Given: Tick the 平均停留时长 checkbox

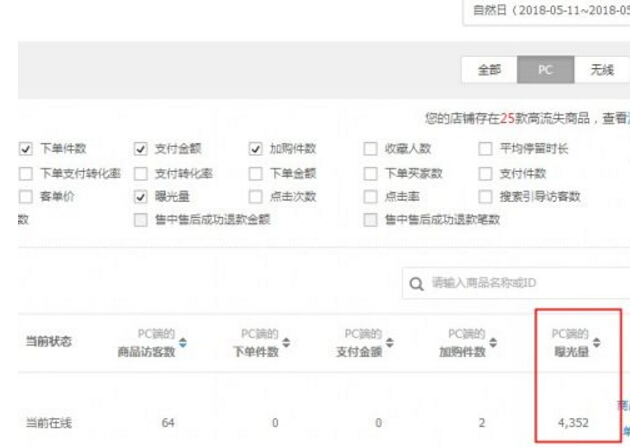Looking at the screenshot, I should 486,149.
